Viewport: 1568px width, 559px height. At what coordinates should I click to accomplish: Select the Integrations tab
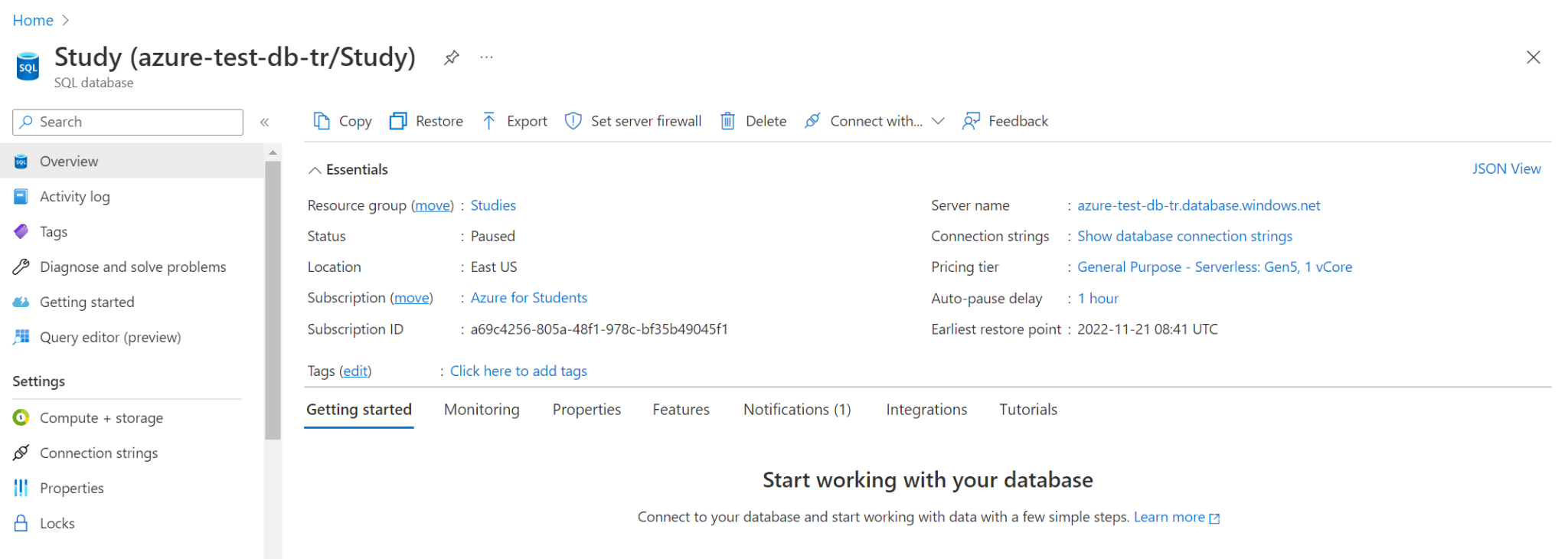[x=926, y=410]
